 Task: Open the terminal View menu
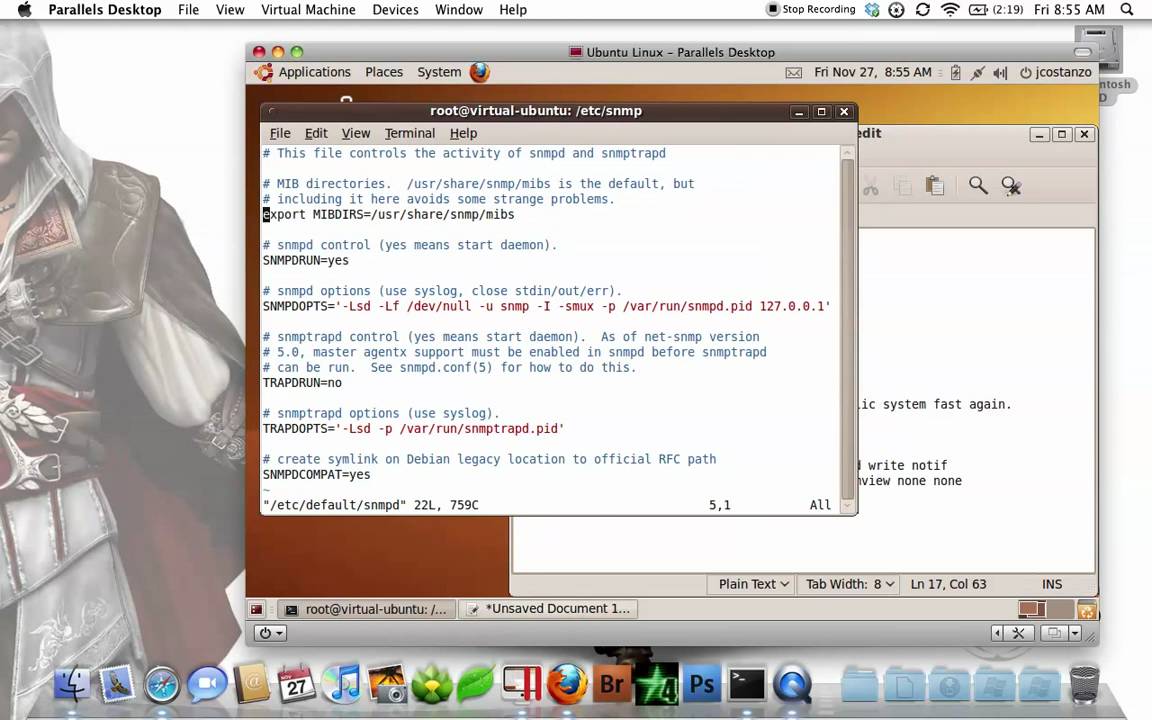click(356, 133)
